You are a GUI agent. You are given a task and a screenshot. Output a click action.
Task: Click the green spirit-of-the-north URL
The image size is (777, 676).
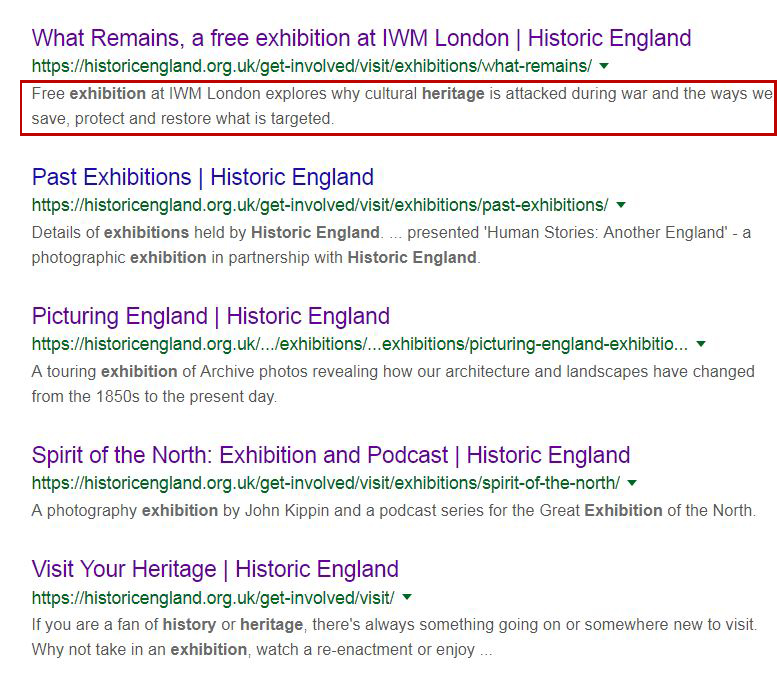coord(325,483)
